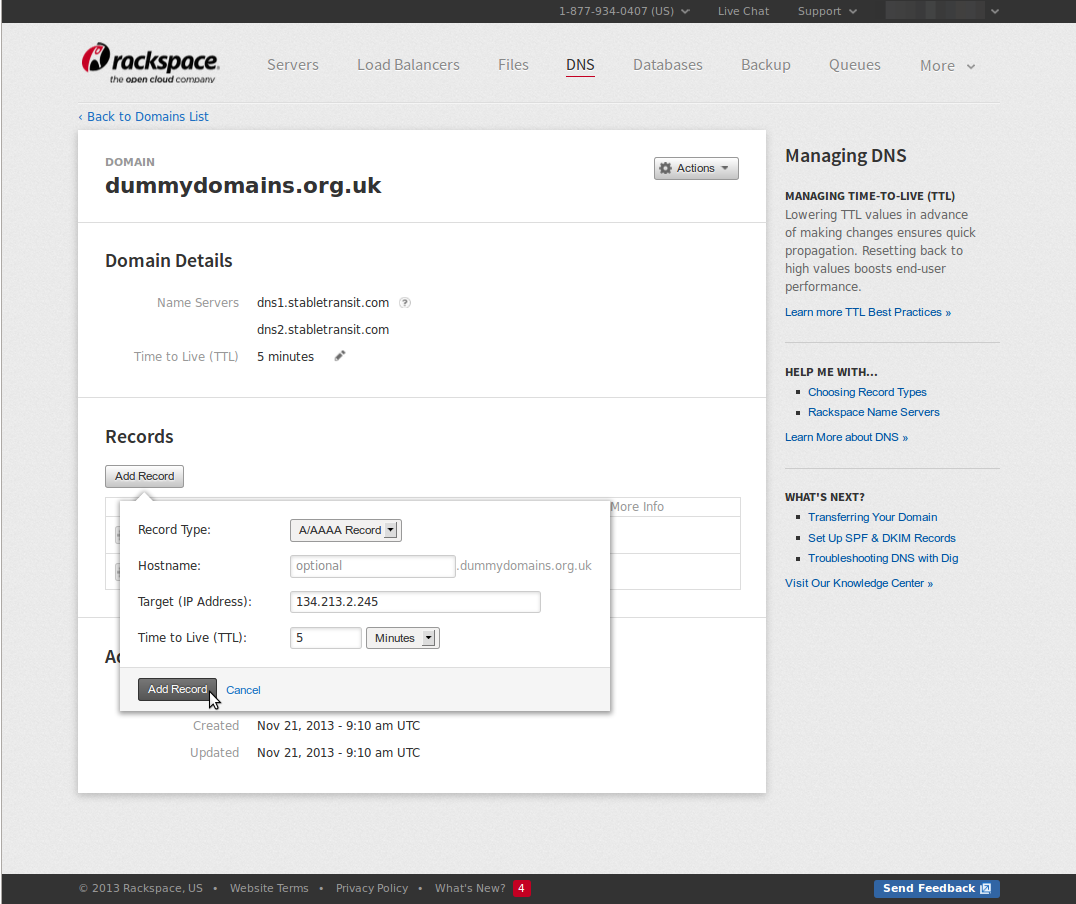Select the DNS navigation item

(580, 65)
